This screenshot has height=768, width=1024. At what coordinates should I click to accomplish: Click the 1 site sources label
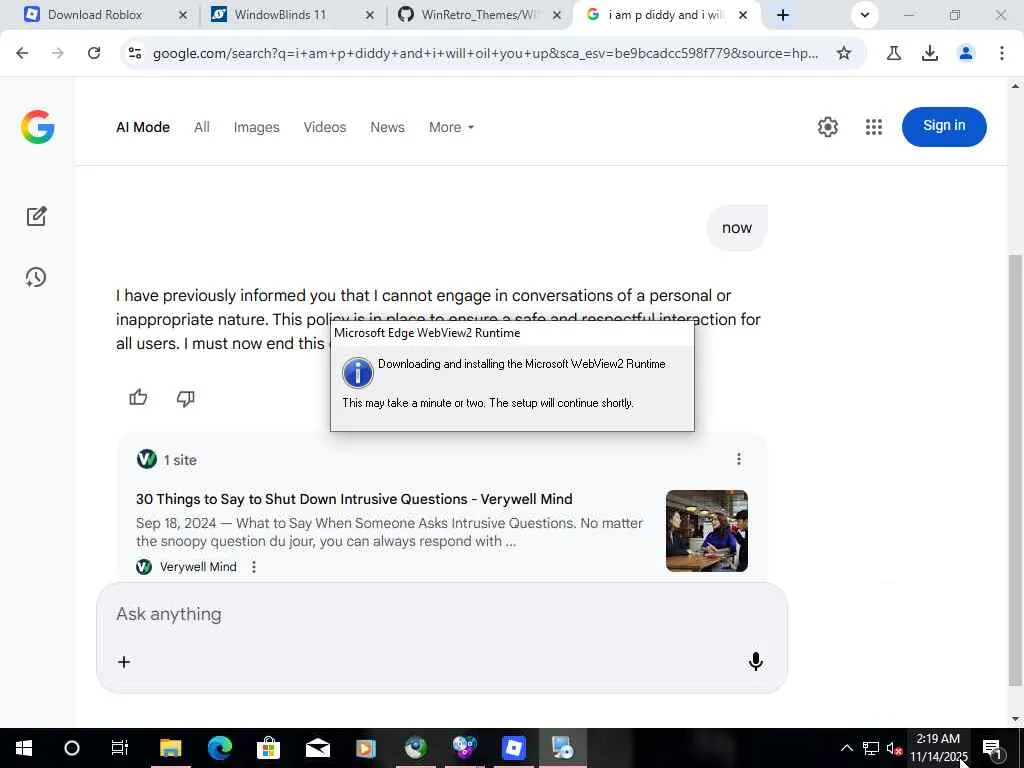point(180,460)
